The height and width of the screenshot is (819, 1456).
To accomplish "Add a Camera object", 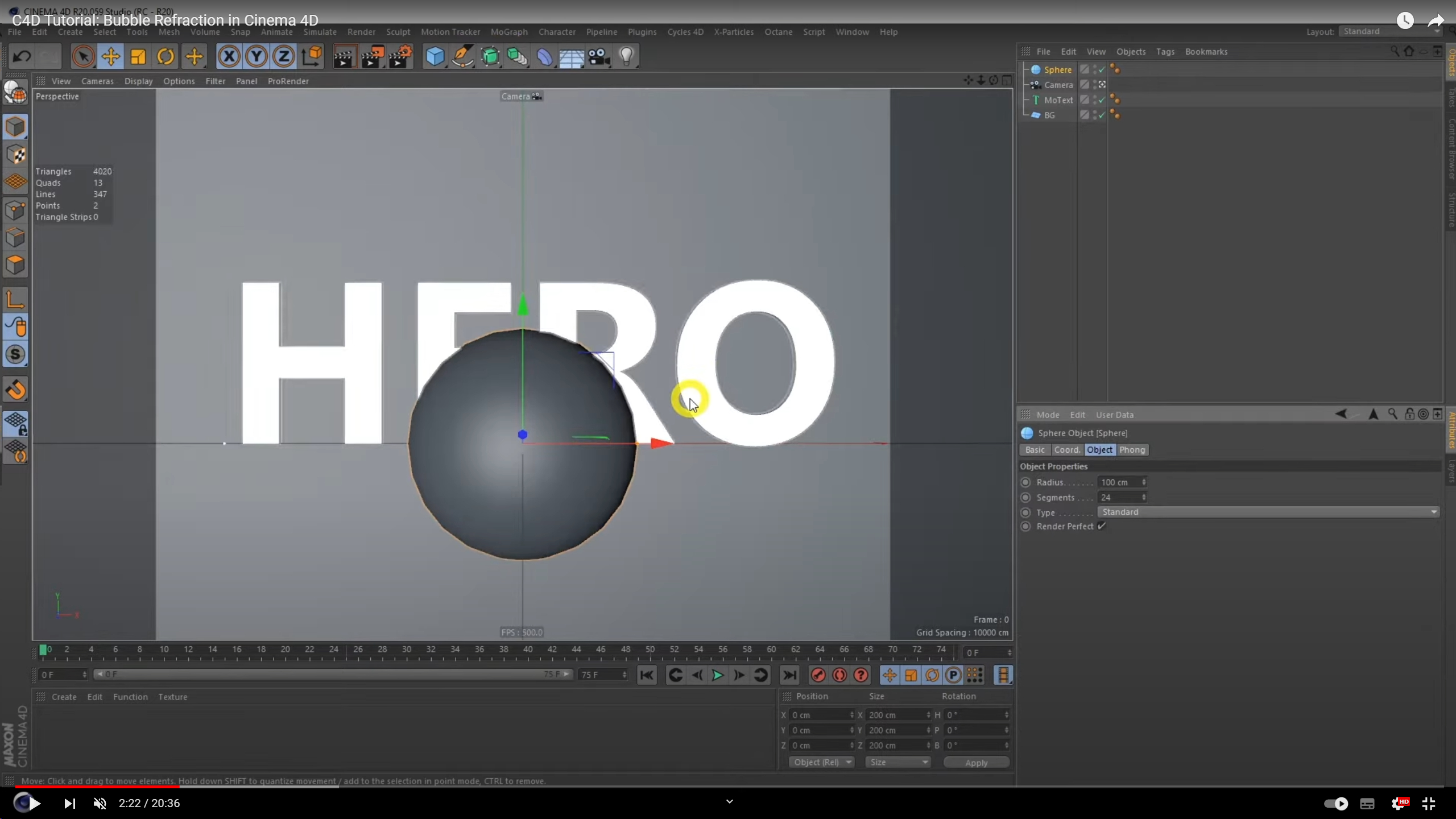I will click(x=599, y=56).
